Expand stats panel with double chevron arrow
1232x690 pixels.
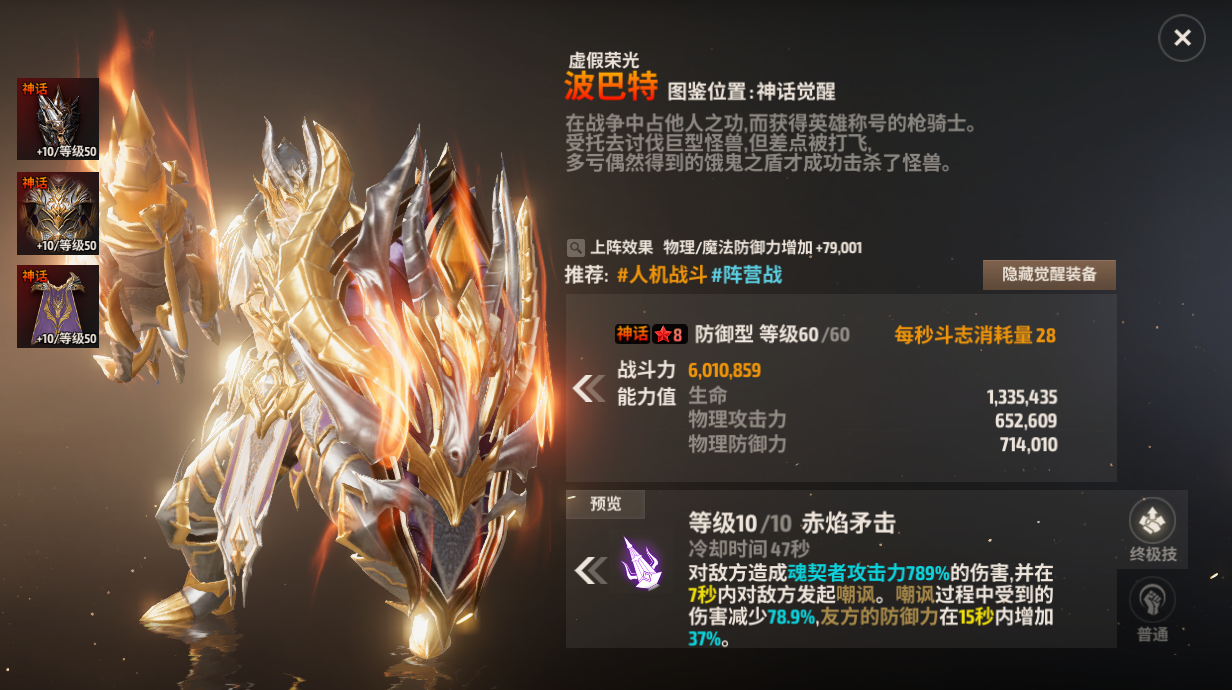(x=589, y=388)
